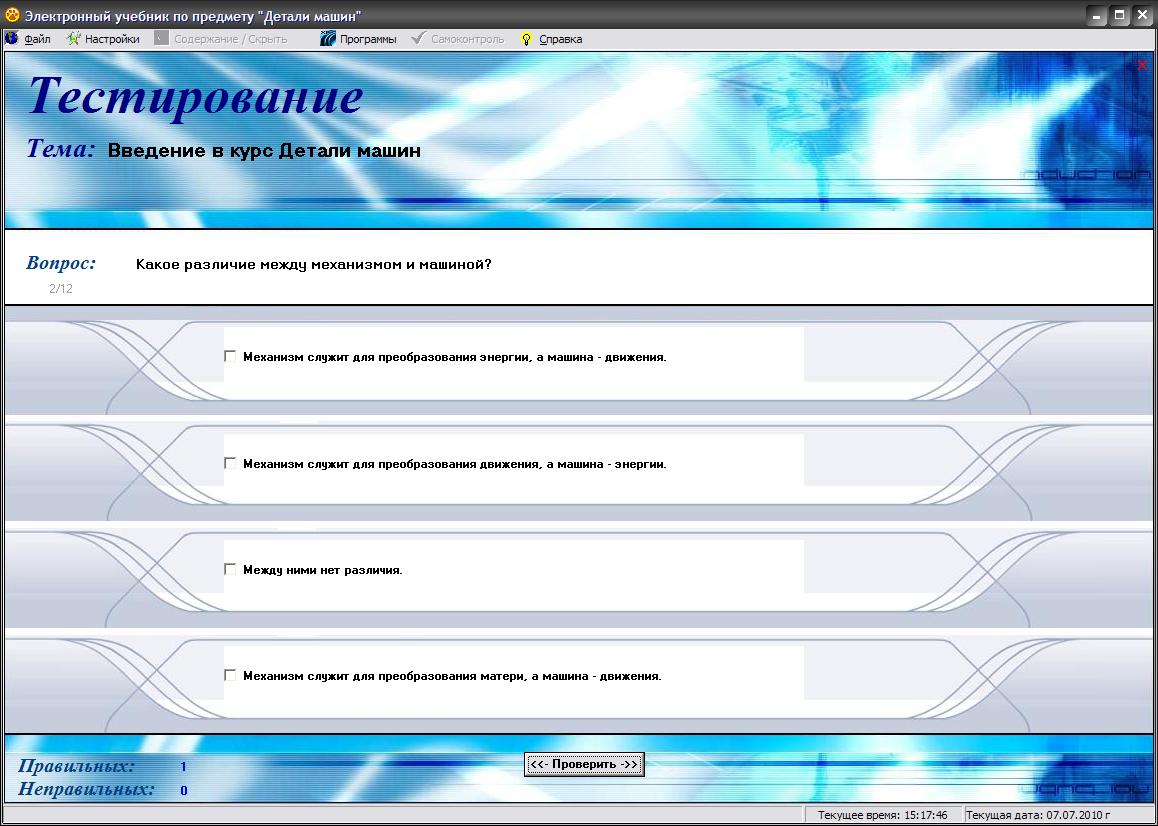The image size is (1158, 826).
Task: Close the Электронный учебник window
Action: (1142, 16)
